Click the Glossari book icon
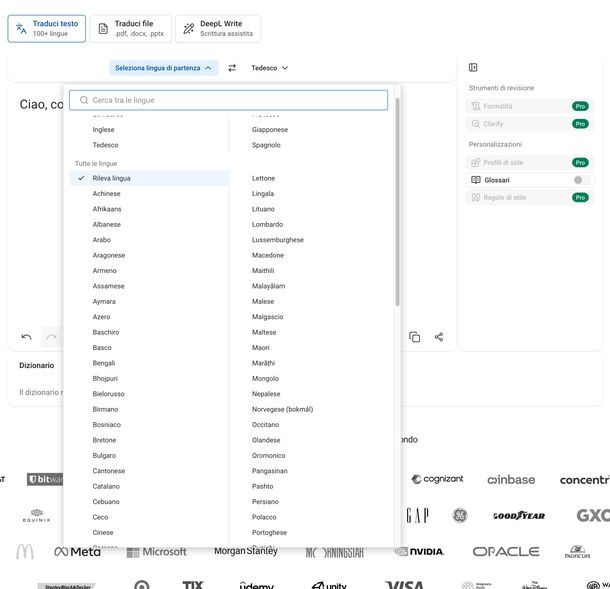 (x=476, y=180)
